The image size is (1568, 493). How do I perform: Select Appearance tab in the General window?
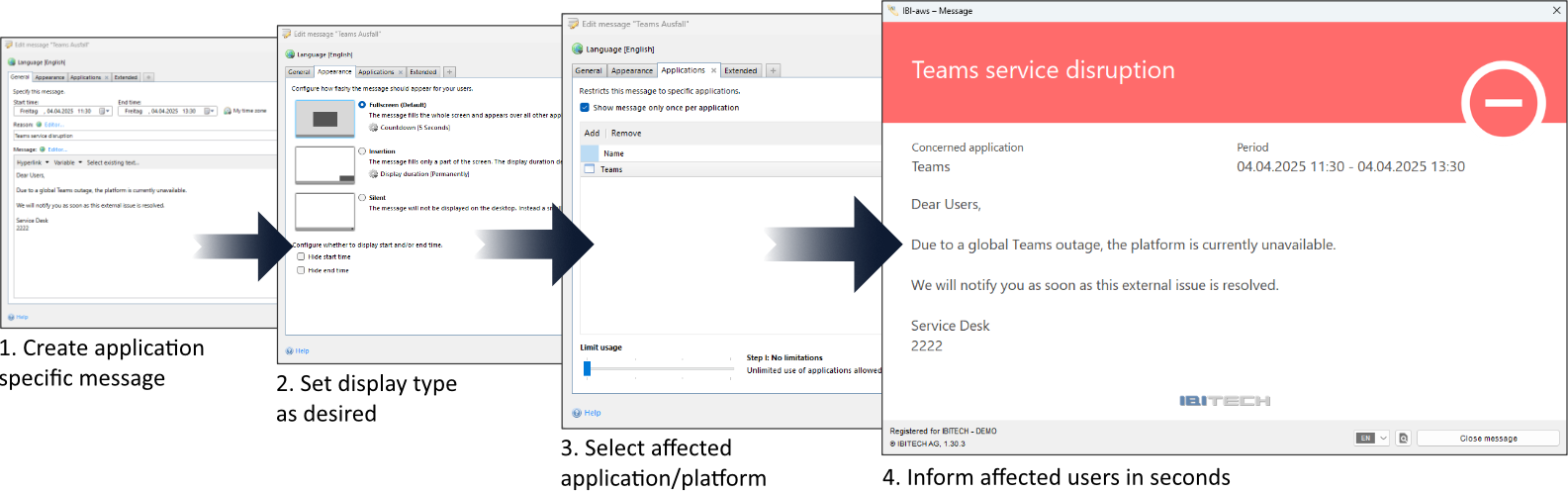pyautogui.click(x=49, y=77)
